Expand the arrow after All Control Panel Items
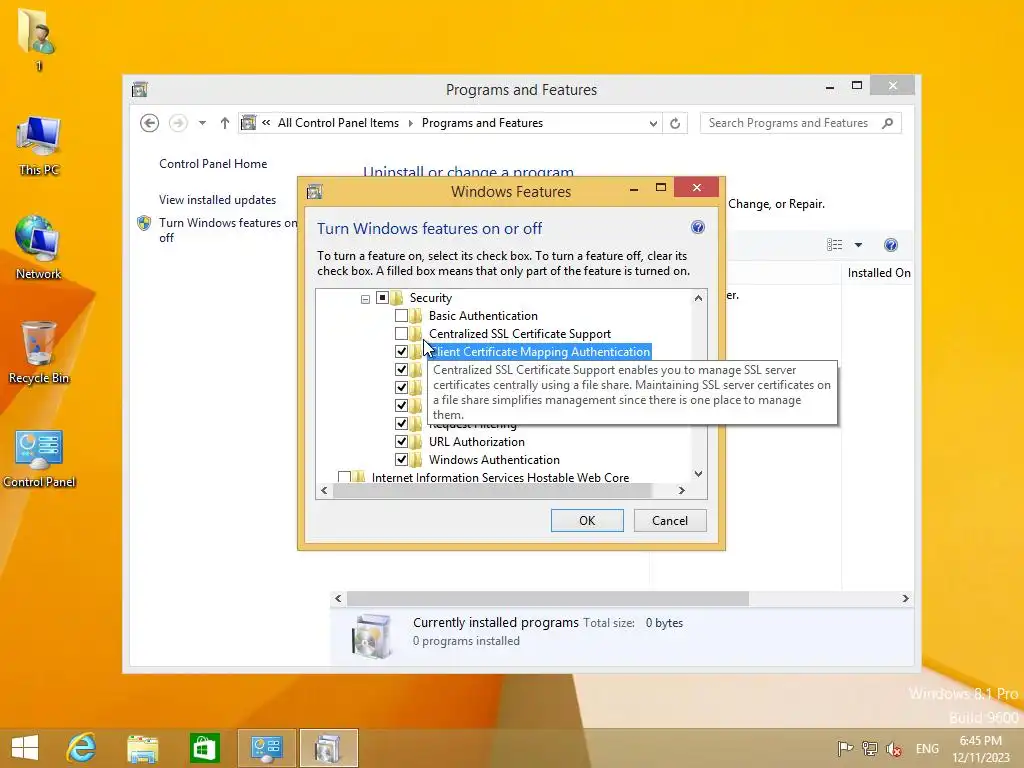Image resolution: width=1024 pixels, height=768 pixels. point(411,123)
